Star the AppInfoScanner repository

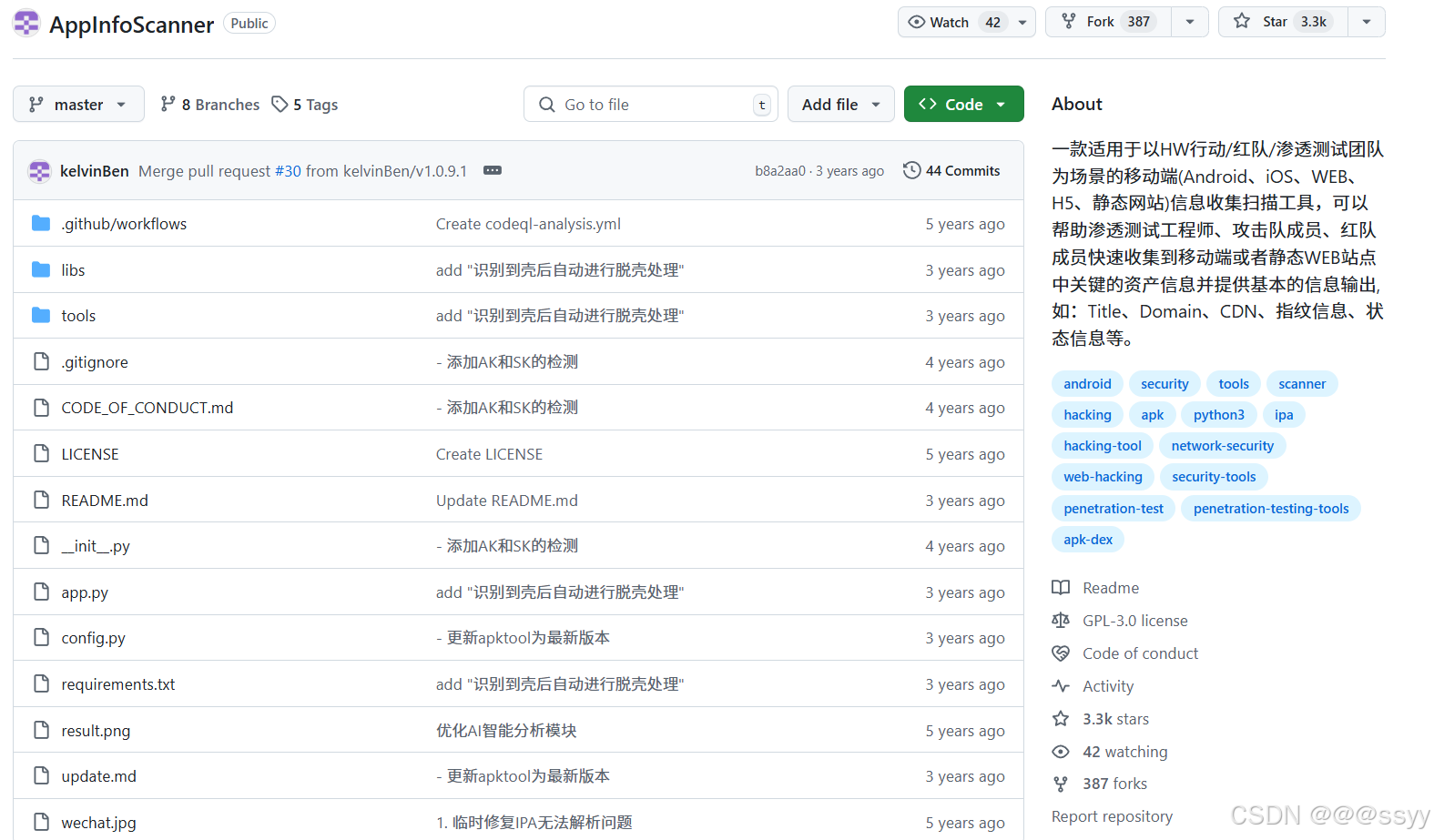[1284, 22]
